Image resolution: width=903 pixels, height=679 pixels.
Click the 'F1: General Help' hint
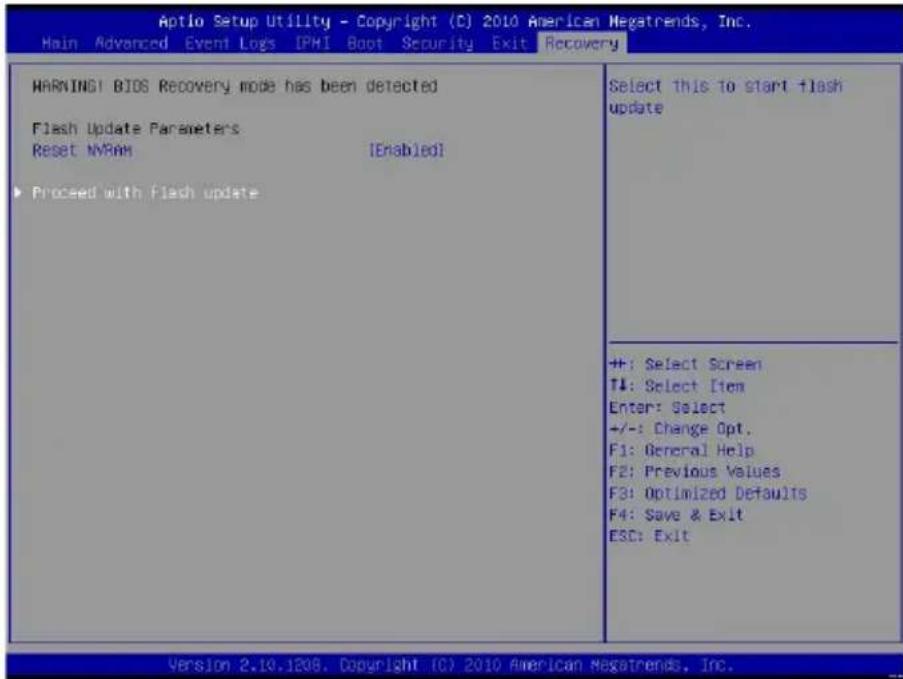(681, 450)
